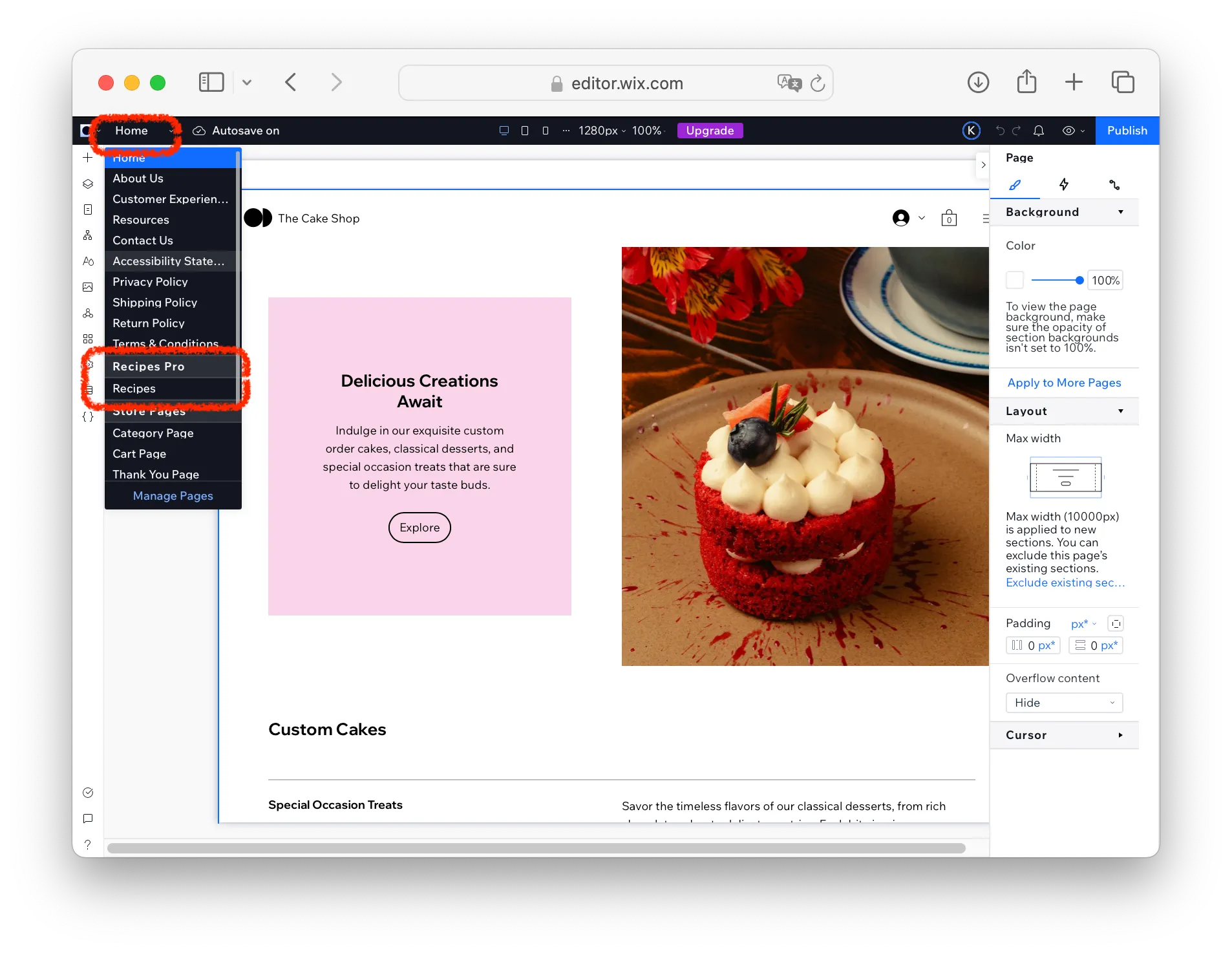Open the Pages panel icon in left sidebar
Image resolution: width=1232 pixels, height=953 pixels.
coord(88,209)
